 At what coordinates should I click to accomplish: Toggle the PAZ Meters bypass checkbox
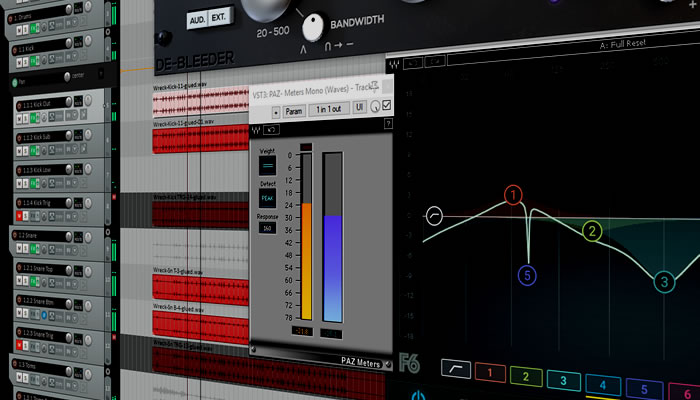coord(387,105)
